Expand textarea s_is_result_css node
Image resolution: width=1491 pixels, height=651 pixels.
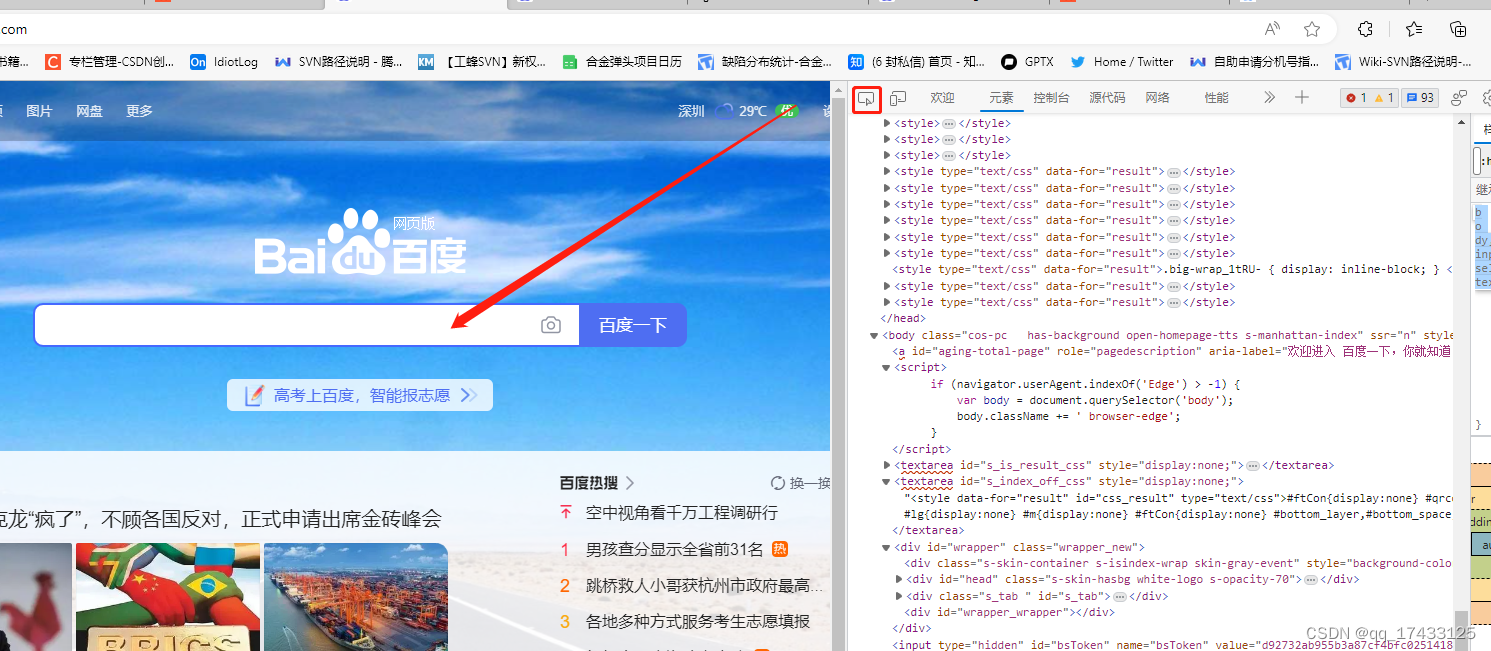886,465
